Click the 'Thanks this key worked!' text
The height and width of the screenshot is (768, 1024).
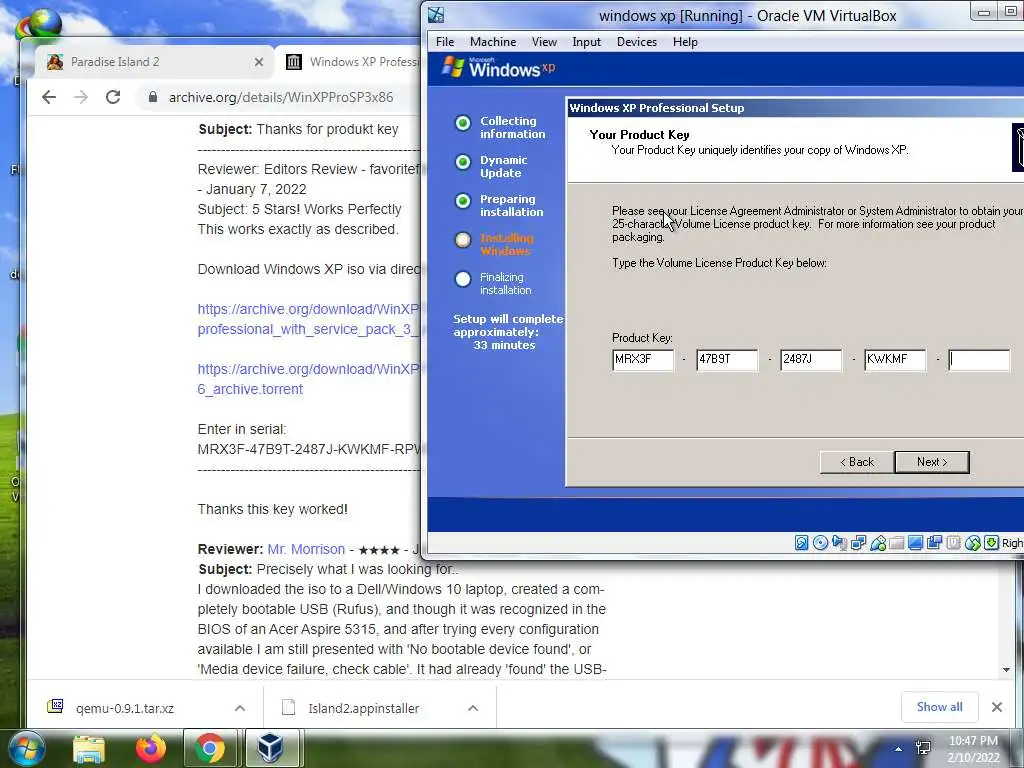point(272,509)
